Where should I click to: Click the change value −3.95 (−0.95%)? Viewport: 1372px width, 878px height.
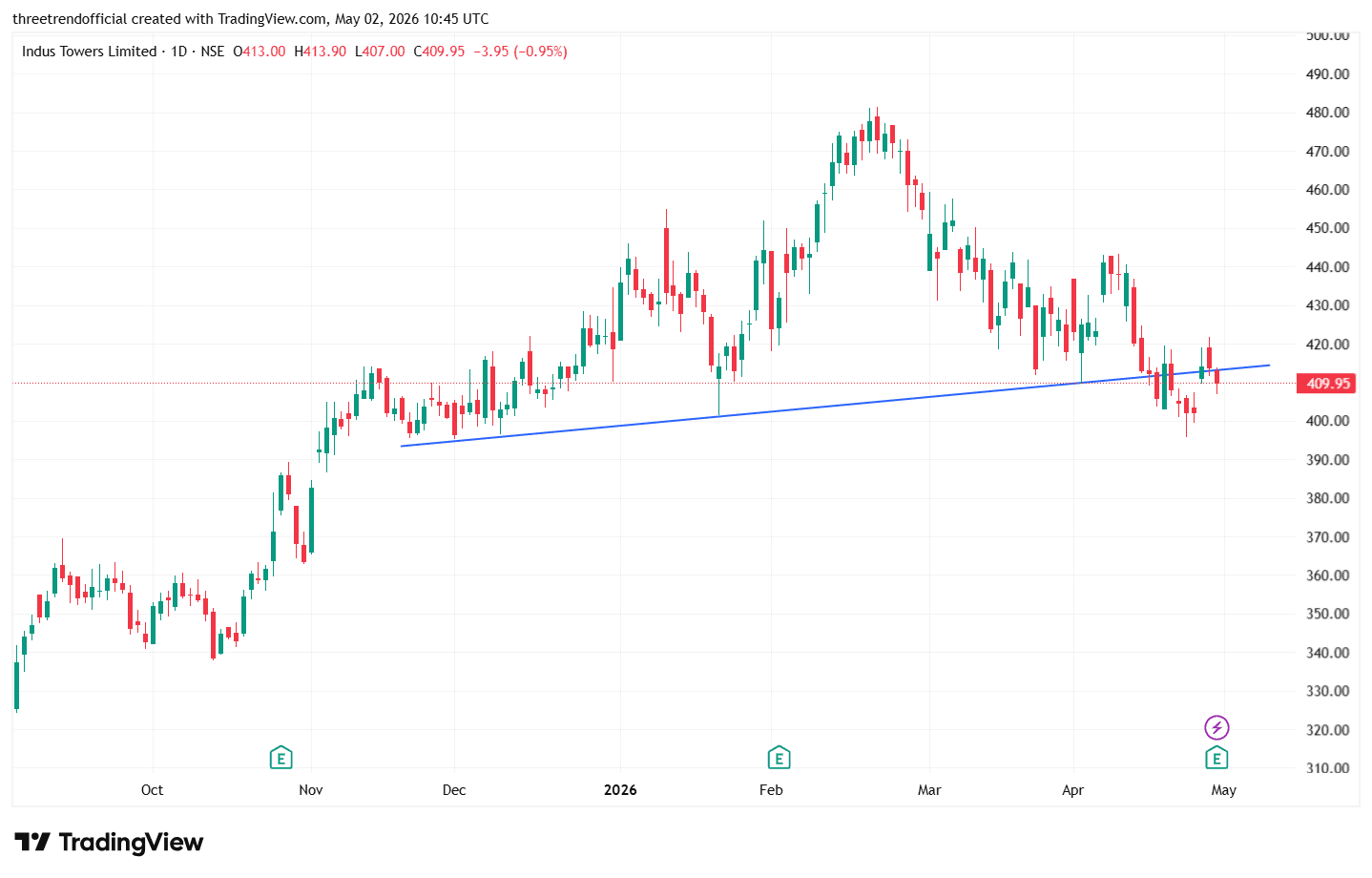[521, 52]
